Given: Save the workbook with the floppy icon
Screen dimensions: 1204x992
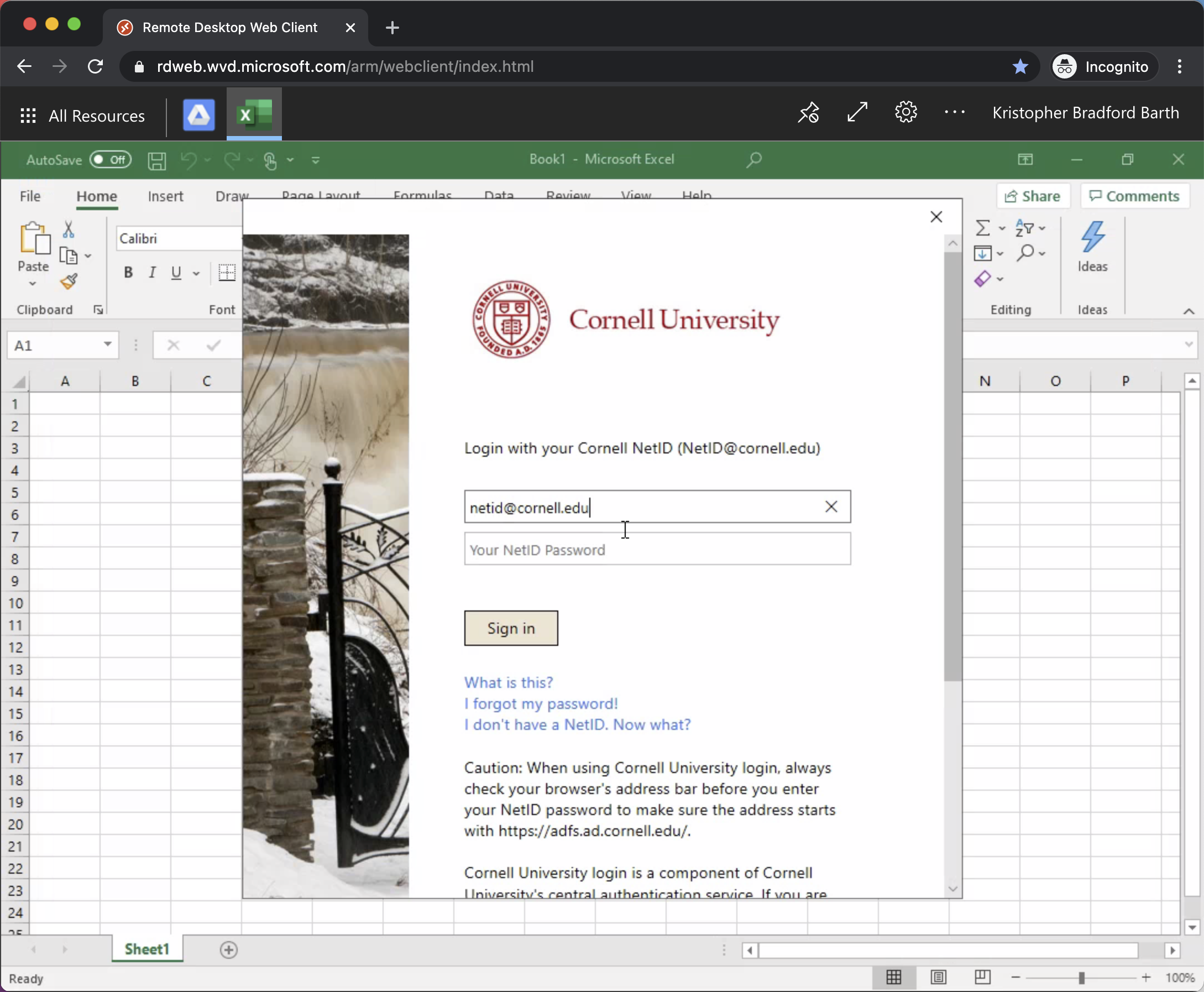Looking at the screenshot, I should 157,160.
